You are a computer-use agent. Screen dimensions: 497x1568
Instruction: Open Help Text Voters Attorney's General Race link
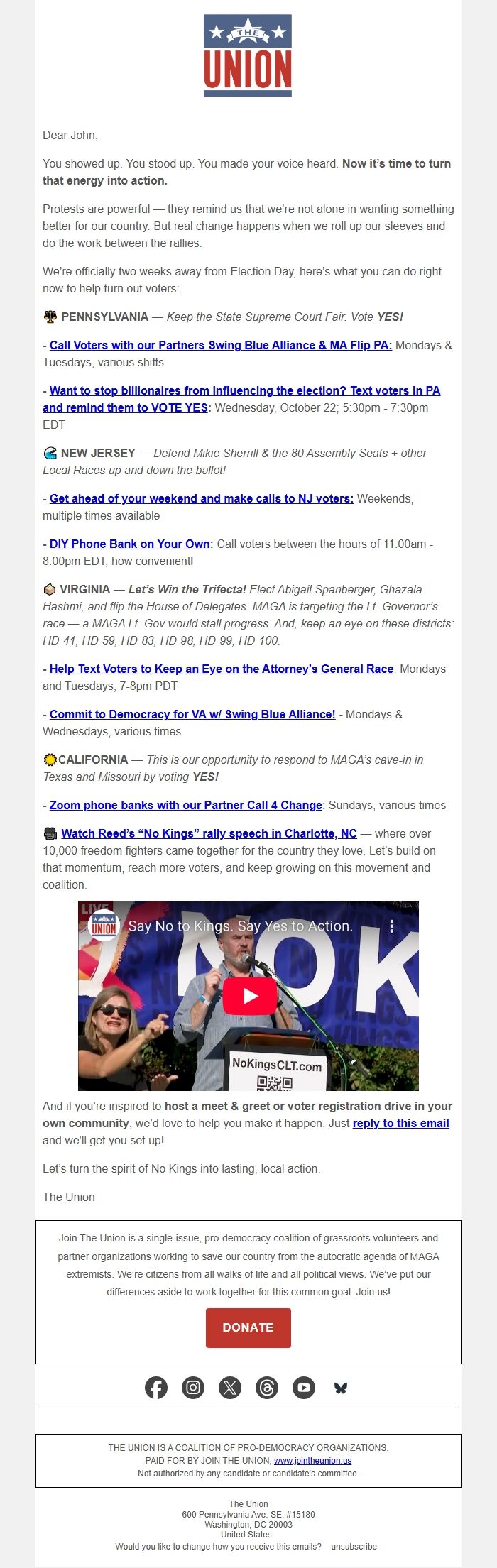[222, 669]
